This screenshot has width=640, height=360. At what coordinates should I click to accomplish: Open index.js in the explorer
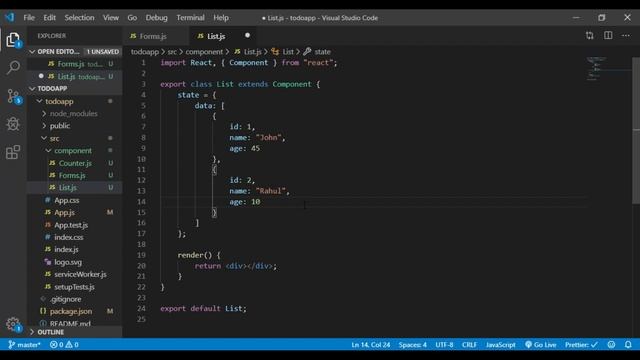point(66,249)
